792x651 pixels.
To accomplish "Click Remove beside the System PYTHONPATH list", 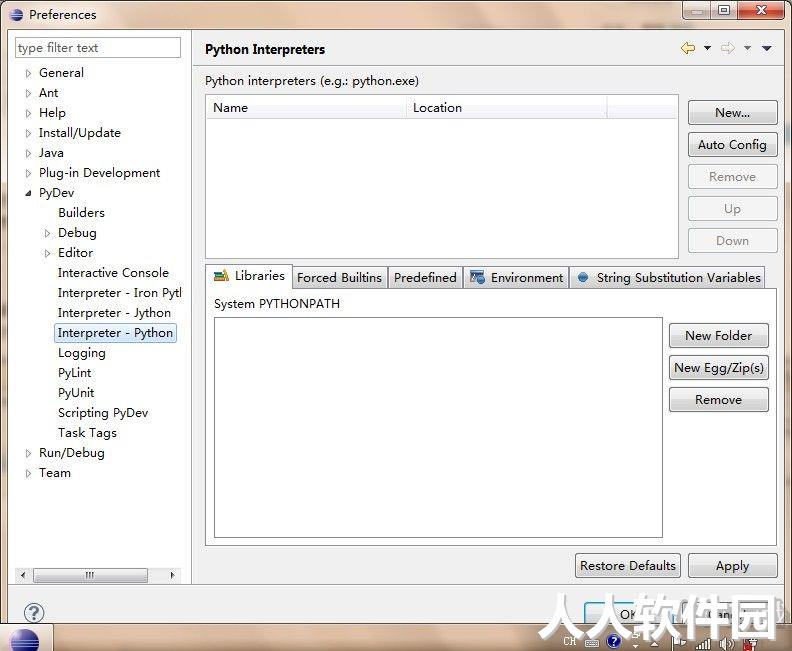I will (718, 399).
